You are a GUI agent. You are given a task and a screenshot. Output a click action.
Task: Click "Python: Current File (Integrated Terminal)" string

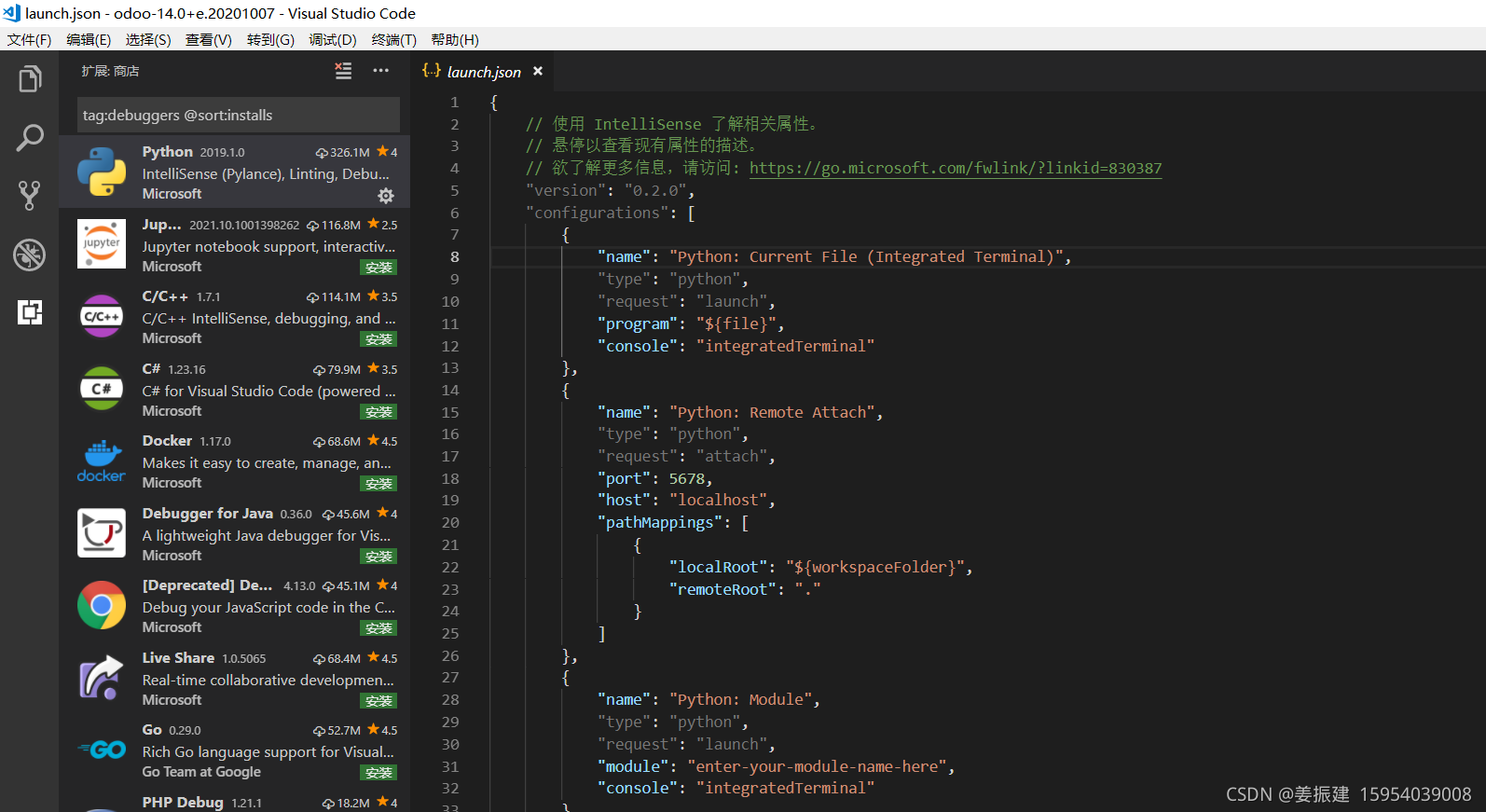[866, 257]
